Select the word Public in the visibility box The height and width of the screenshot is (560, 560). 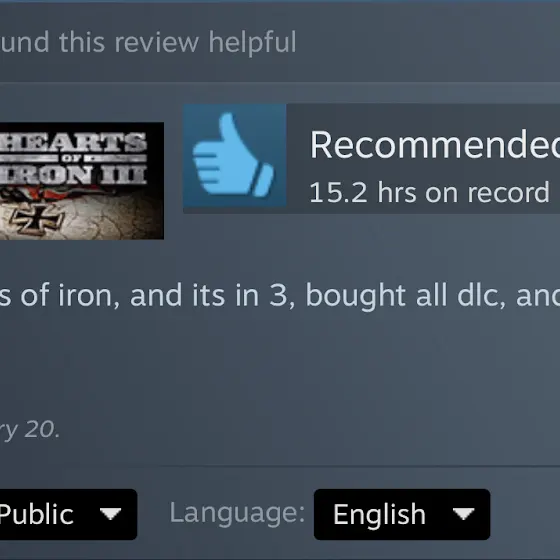click(x=36, y=515)
